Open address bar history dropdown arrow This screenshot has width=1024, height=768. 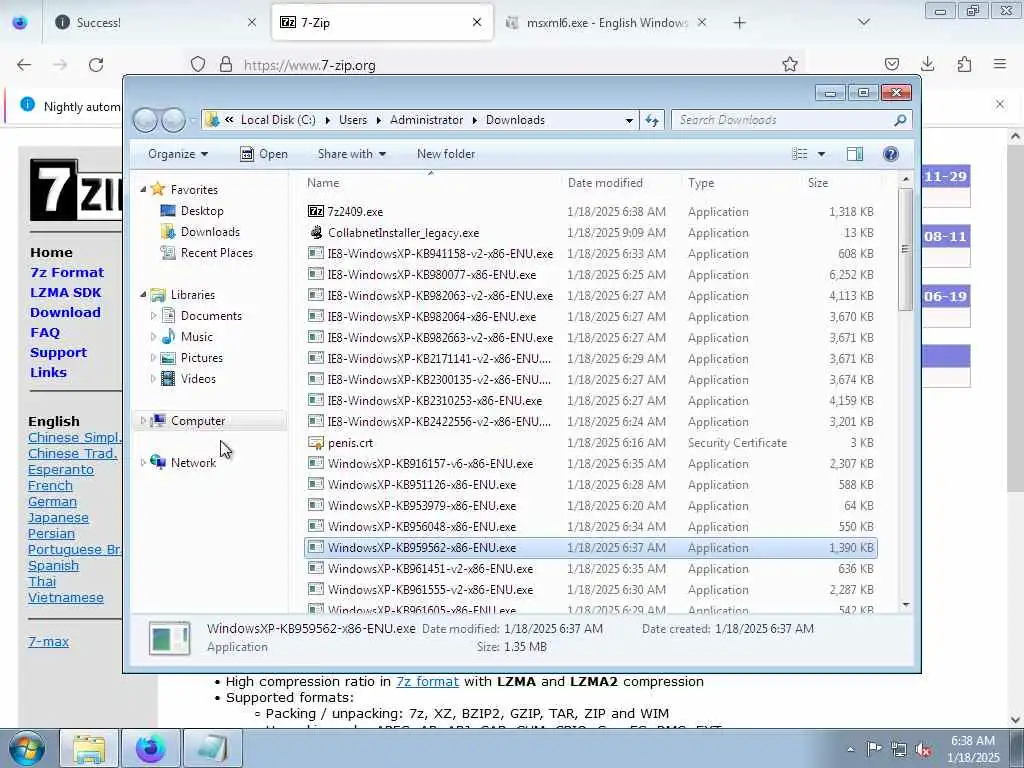coord(629,120)
